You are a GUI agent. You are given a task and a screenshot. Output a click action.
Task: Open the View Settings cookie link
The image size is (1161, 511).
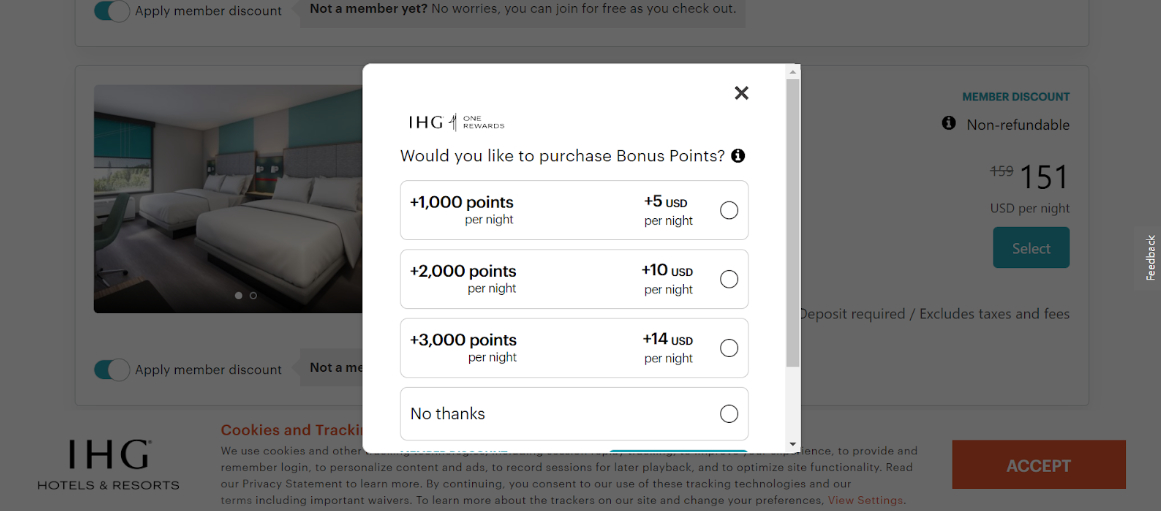(864, 500)
